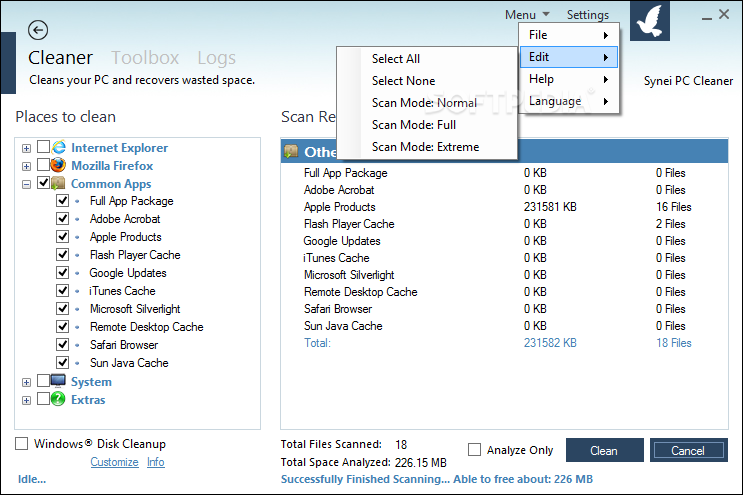Open the Info link
Viewport: 743px width, 495px height.
tap(155, 462)
